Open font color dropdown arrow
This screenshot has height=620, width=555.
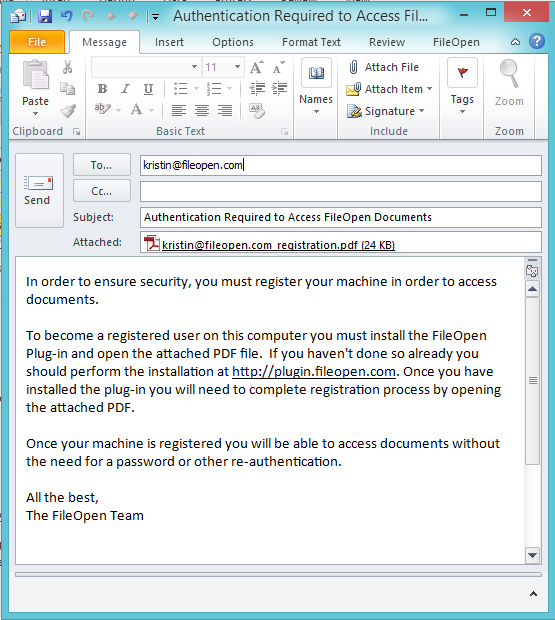pyautogui.click(x=151, y=110)
